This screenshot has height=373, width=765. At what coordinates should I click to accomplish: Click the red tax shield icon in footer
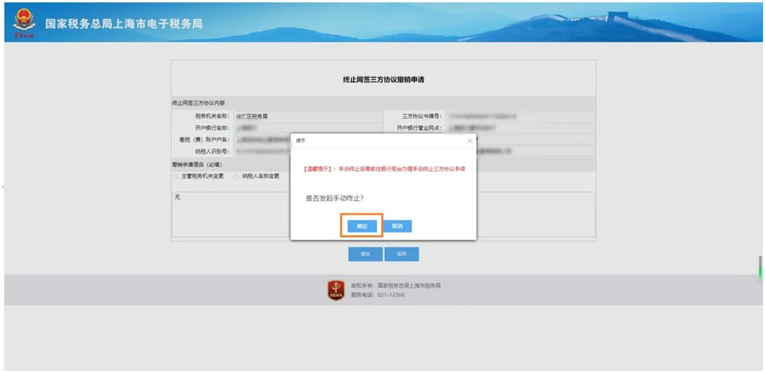[336, 291]
